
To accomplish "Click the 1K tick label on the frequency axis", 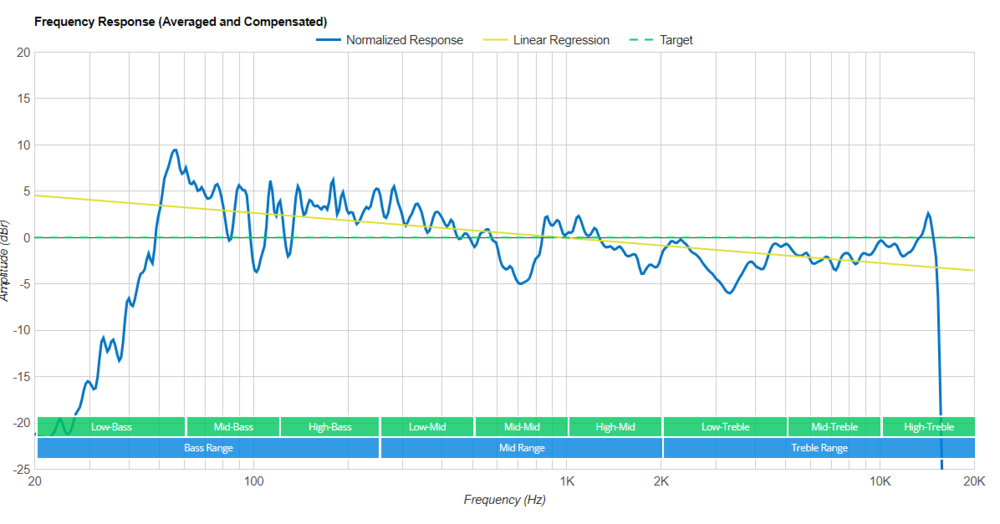I will pos(567,479).
